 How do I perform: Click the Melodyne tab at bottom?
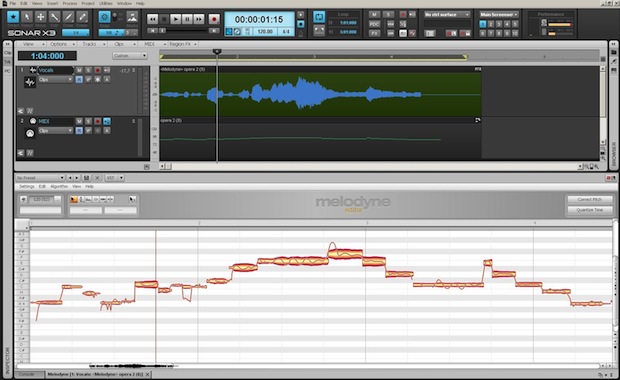click(x=98, y=374)
